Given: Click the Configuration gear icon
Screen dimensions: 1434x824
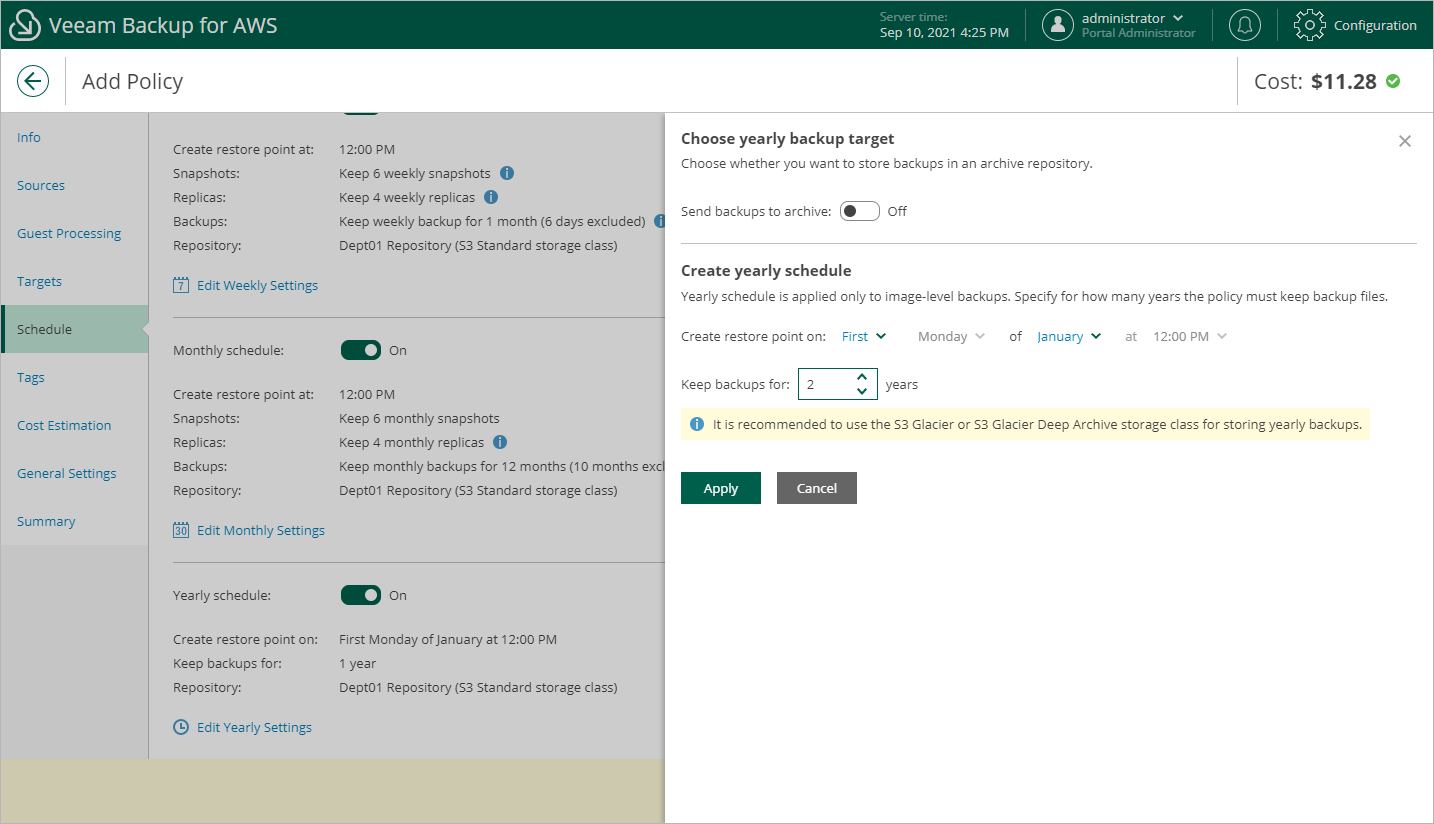Looking at the screenshot, I should (x=1309, y=25).
